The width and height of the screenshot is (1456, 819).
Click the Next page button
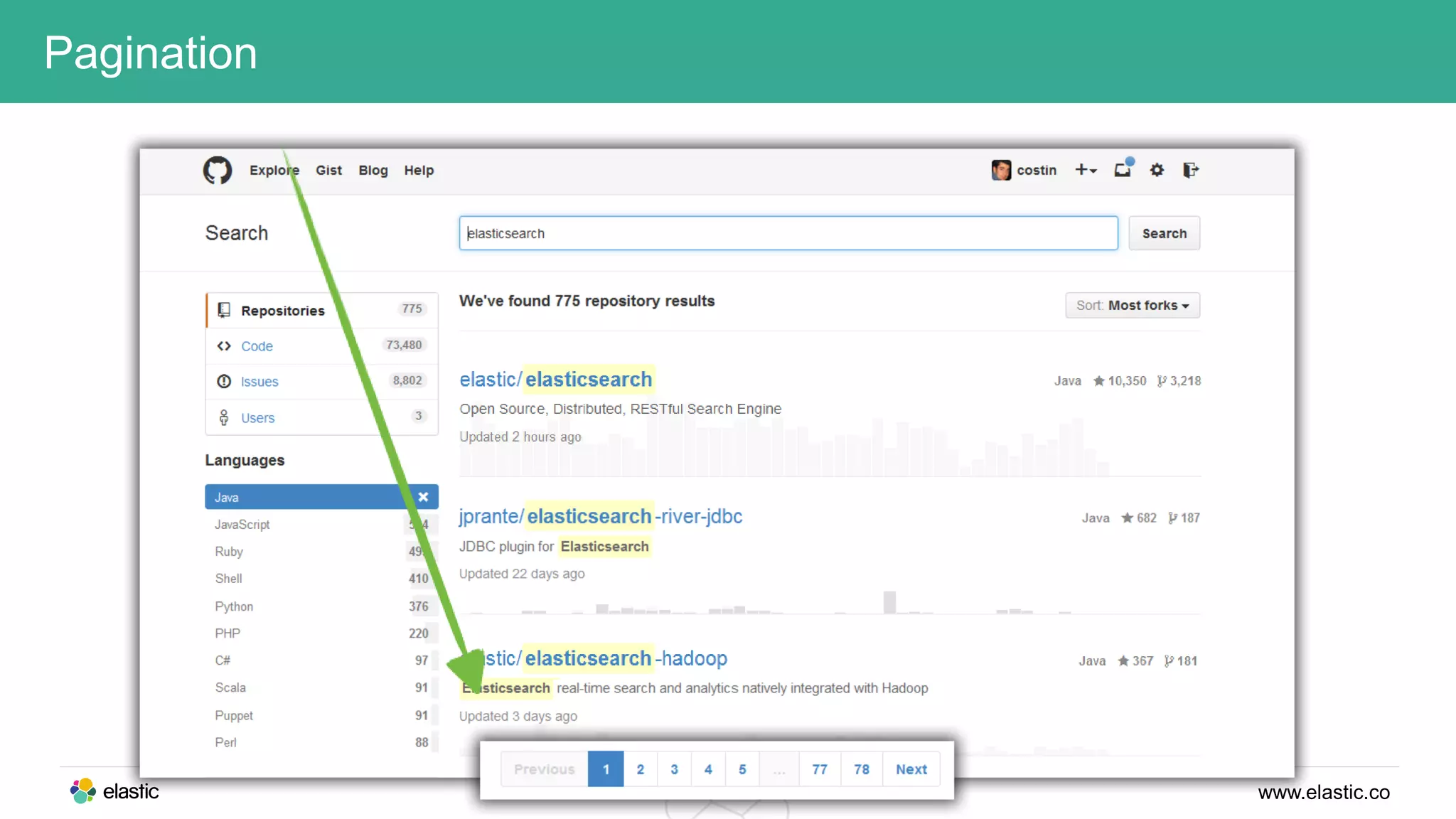[911, 769]
